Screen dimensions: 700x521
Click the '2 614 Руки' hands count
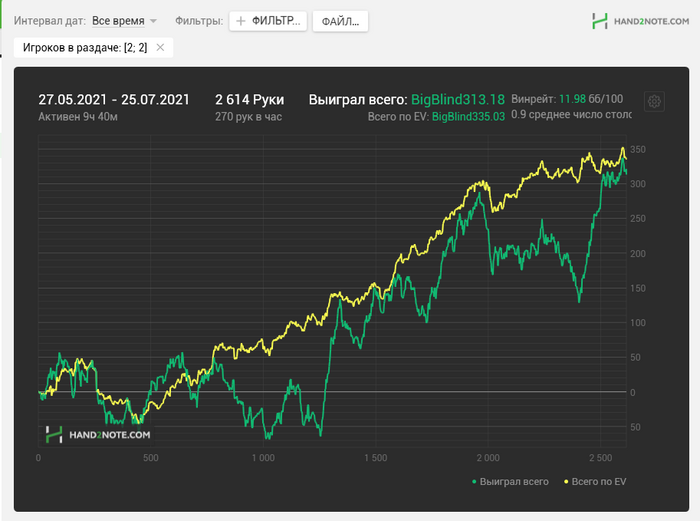(x=250, y=99)
